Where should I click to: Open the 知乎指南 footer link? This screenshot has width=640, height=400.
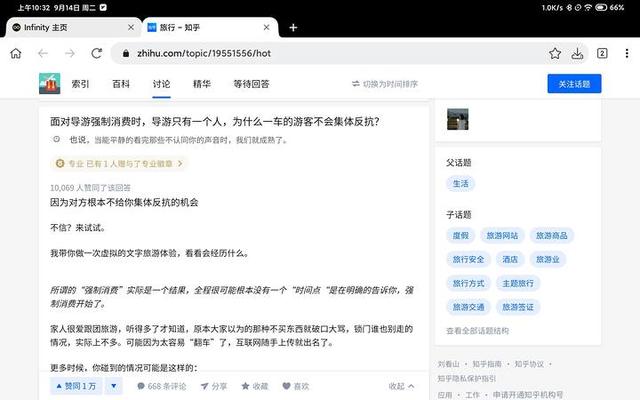[x=487, y=364]
